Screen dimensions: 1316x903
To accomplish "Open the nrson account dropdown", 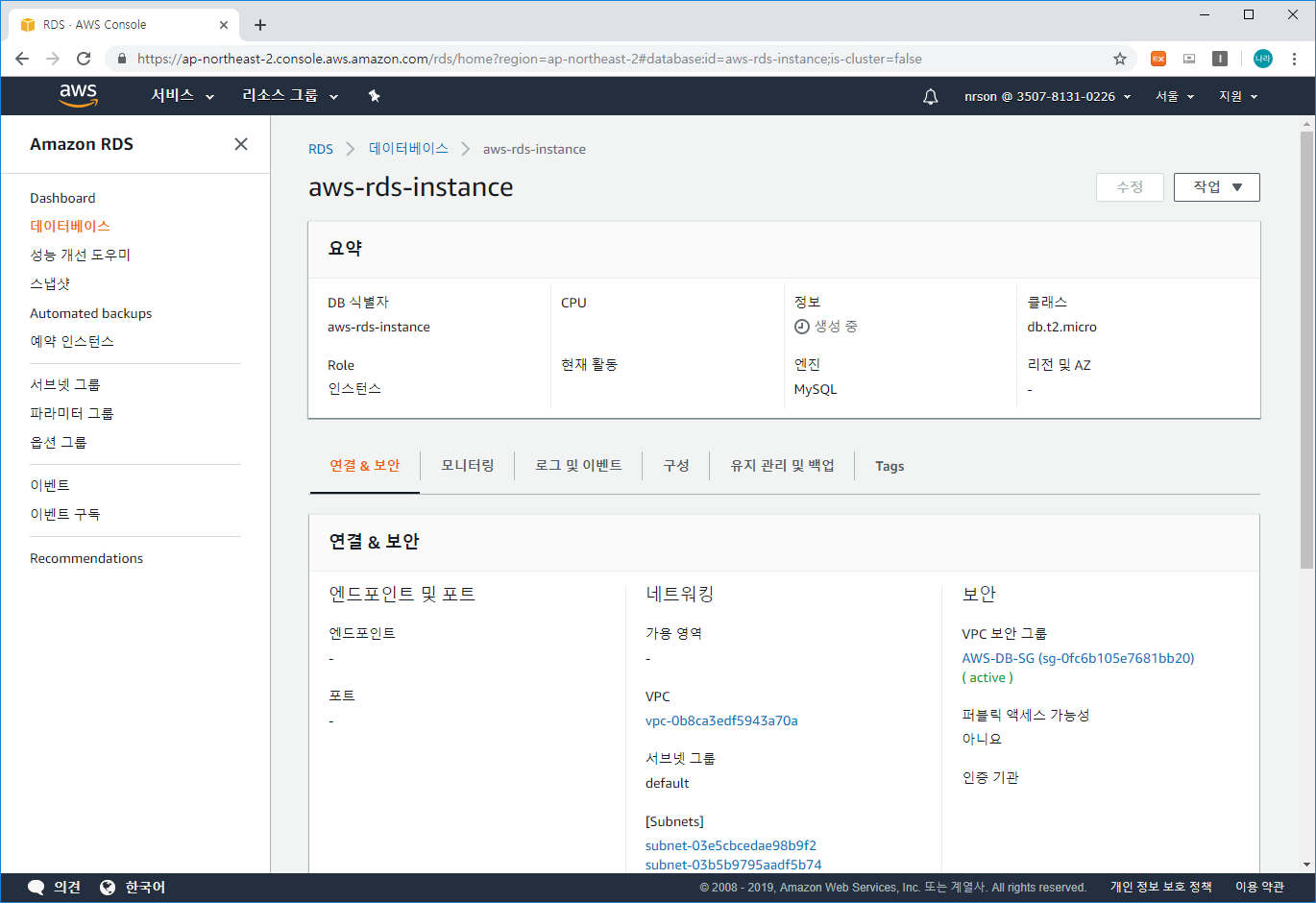I will tap(1048, 96).
